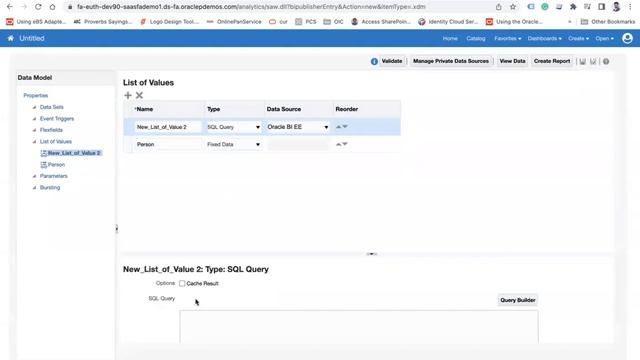This screenshot has height=360, width=640.
Task: Click inside the SQL Query text area
Action: point(359,327)
